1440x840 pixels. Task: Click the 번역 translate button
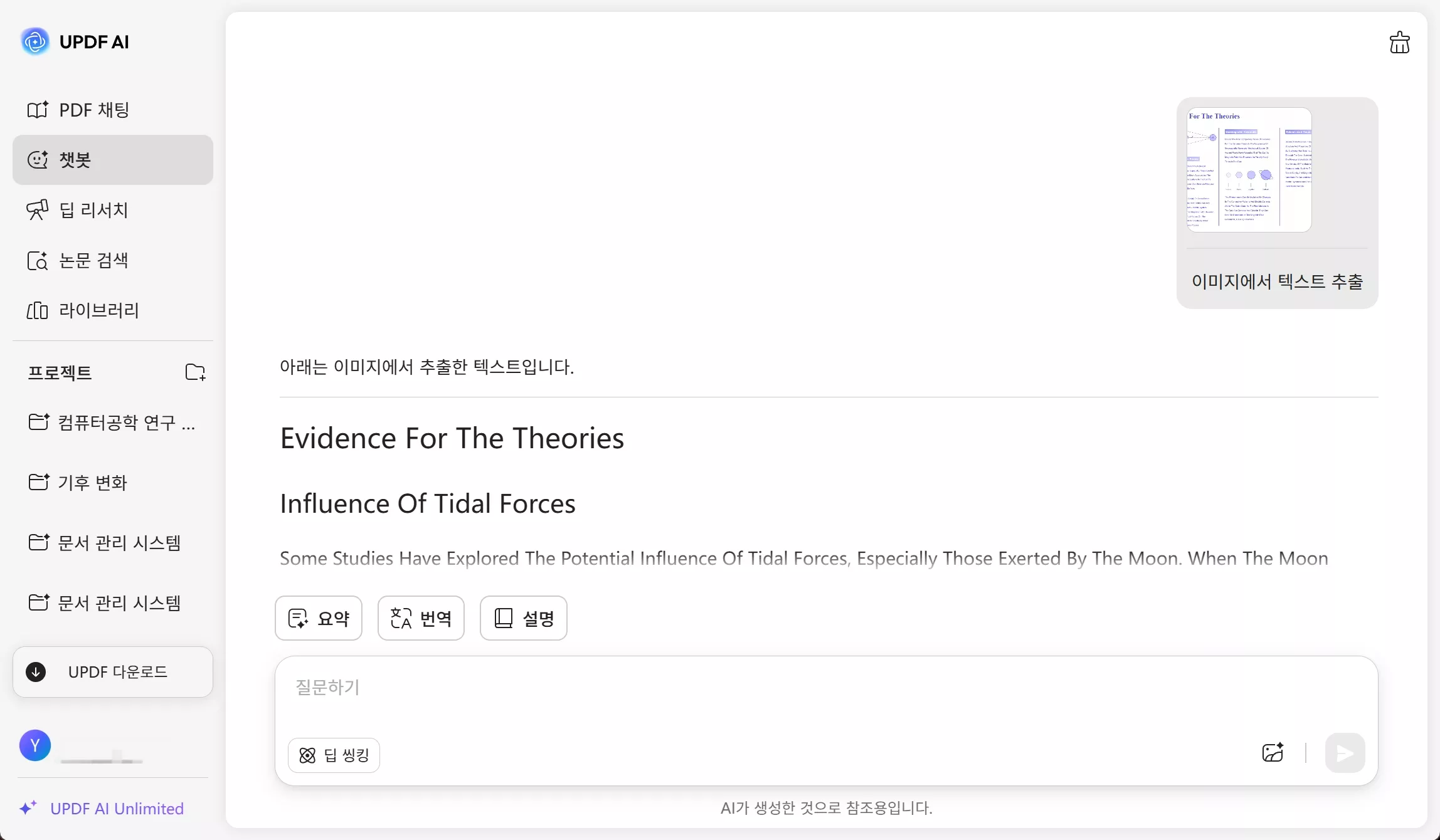click(421, 618)
